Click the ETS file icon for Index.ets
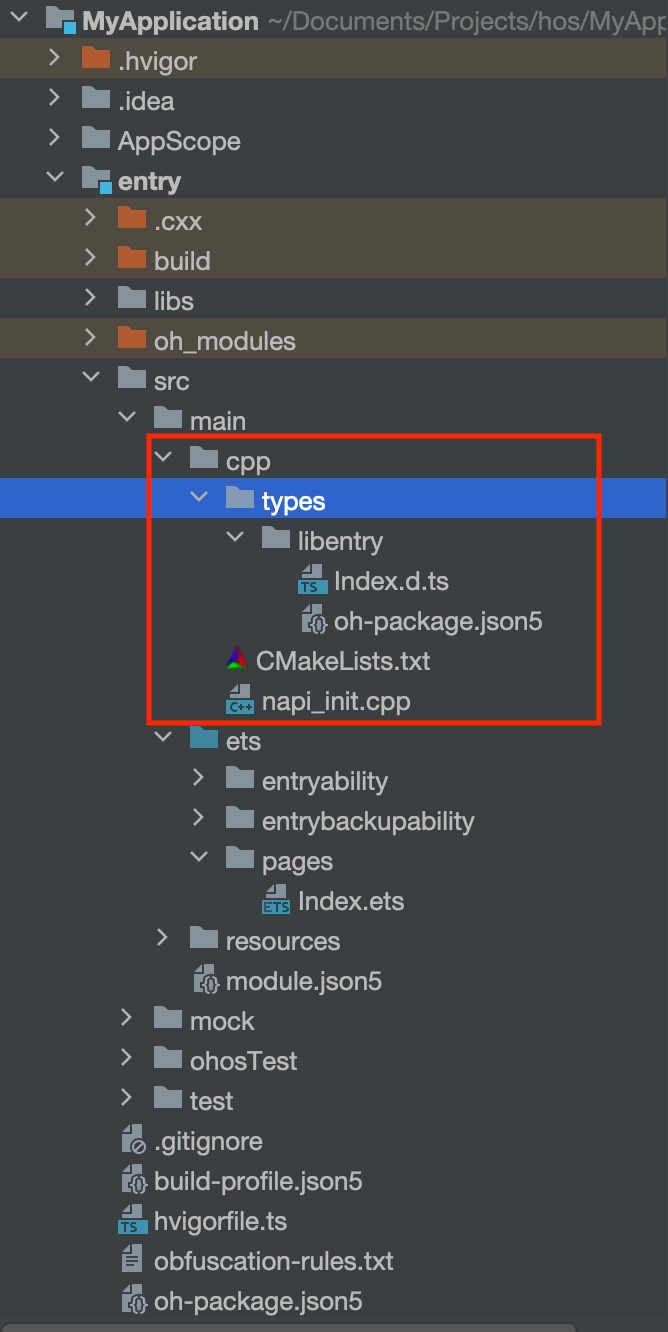The width and height of the screenshot is (668, 1332). point(276,901)
